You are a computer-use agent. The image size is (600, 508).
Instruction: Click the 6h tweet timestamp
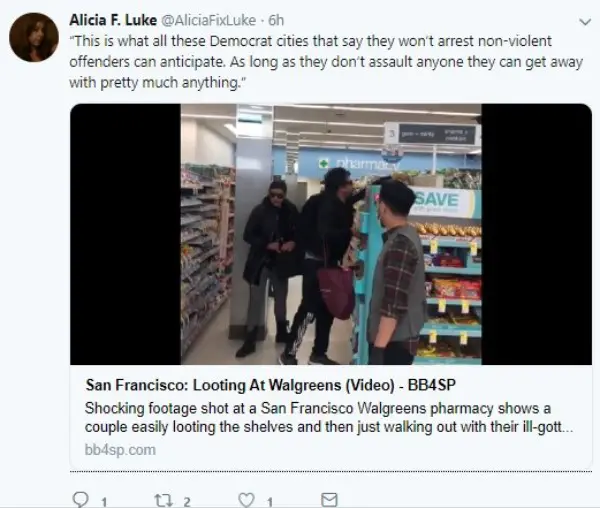[x=276, y=20]
